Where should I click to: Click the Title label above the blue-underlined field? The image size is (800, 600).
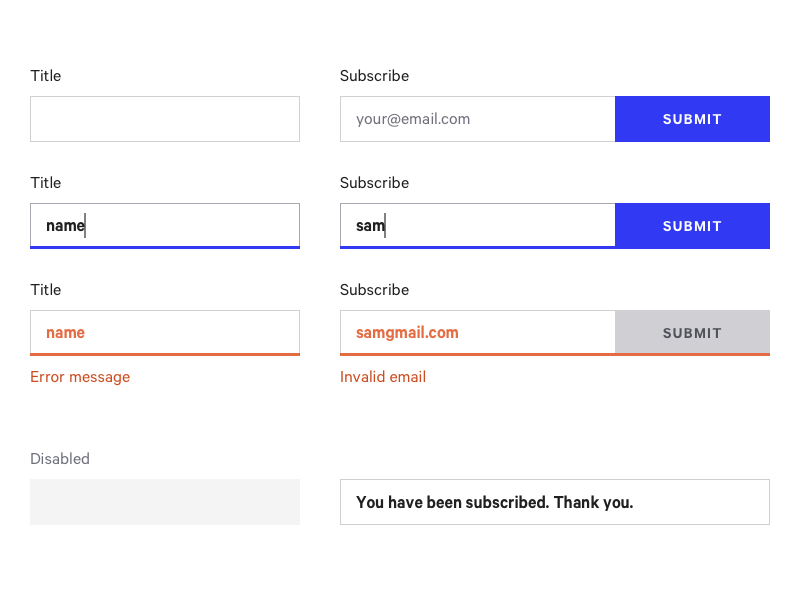[x=46, y=183]
